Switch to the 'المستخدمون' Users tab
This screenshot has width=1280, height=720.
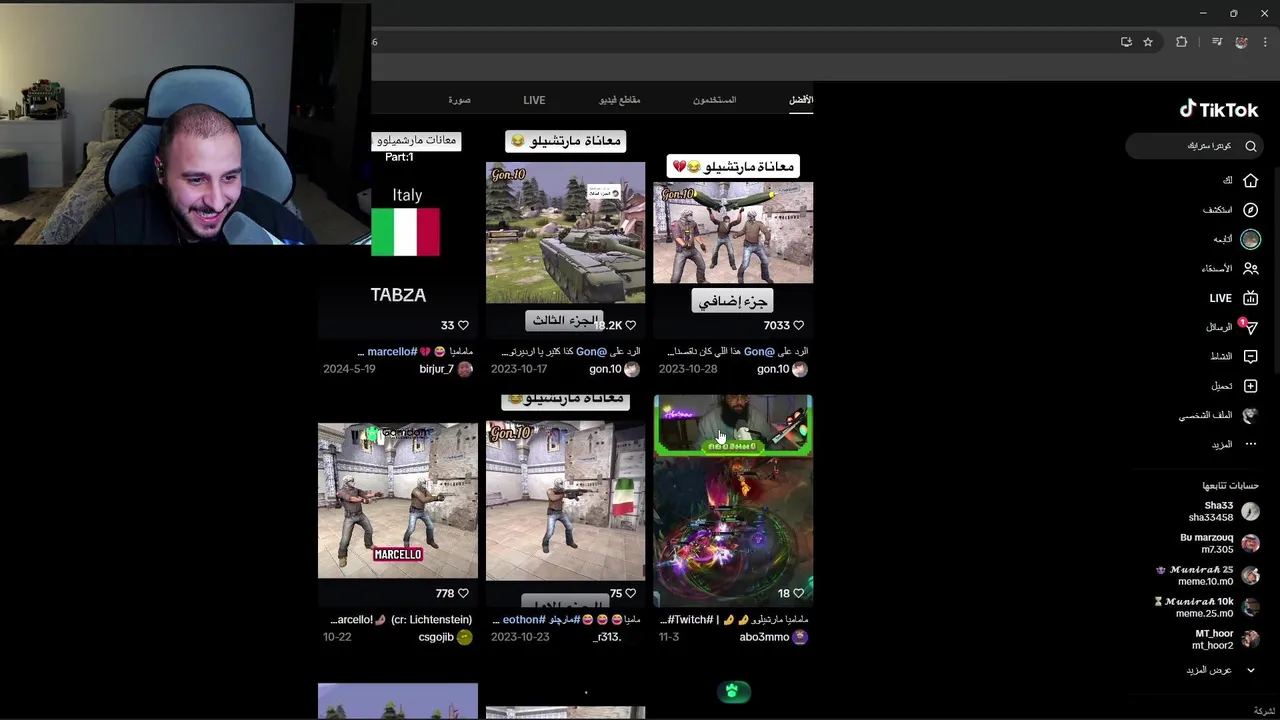tap(714, 100)
